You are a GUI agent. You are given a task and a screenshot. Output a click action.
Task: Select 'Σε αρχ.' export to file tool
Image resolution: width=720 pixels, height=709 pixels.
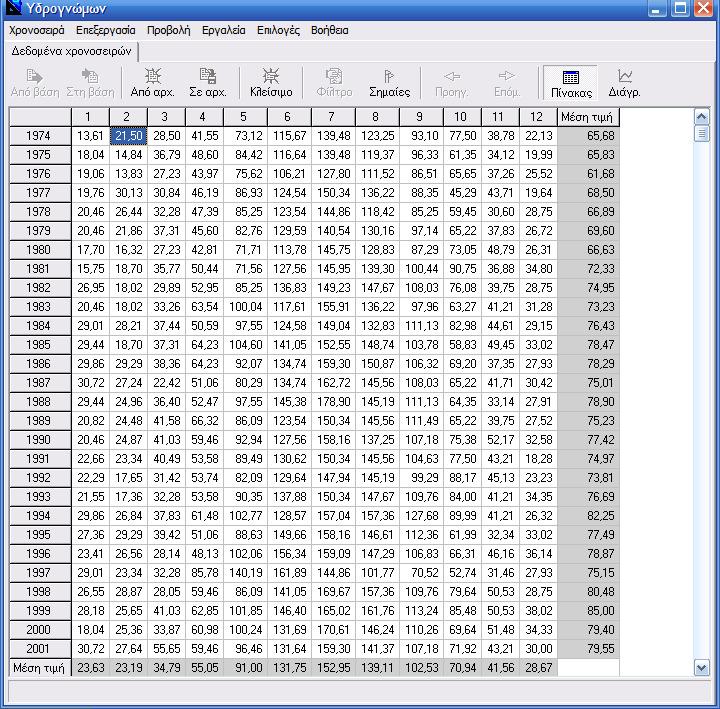coord(208,83)
